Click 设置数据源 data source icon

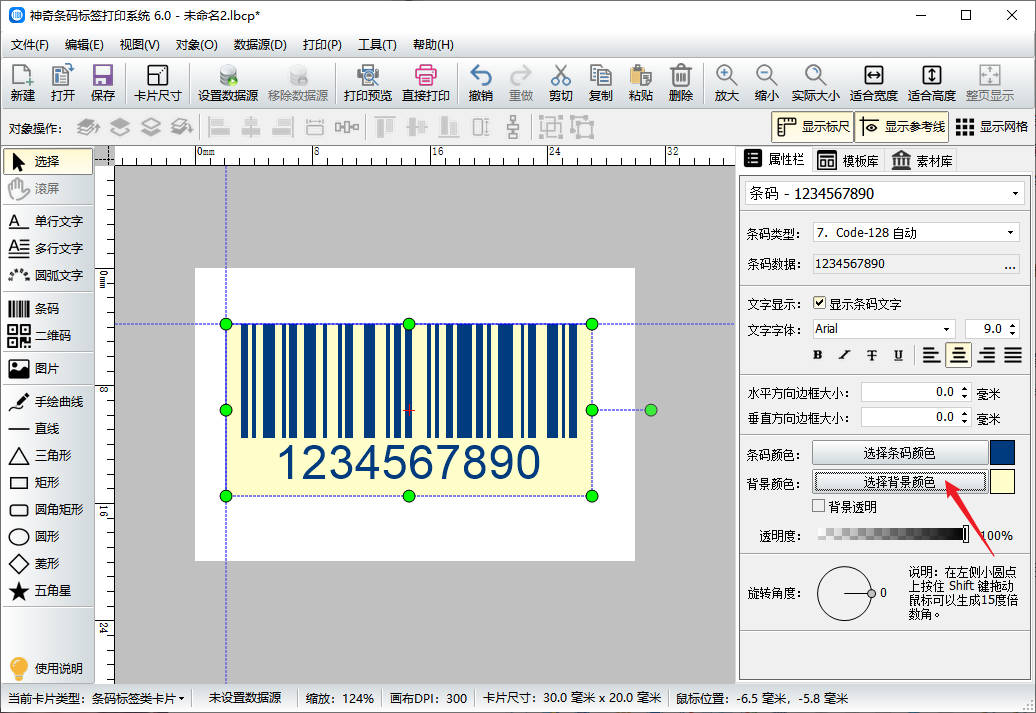click(227, 83)
